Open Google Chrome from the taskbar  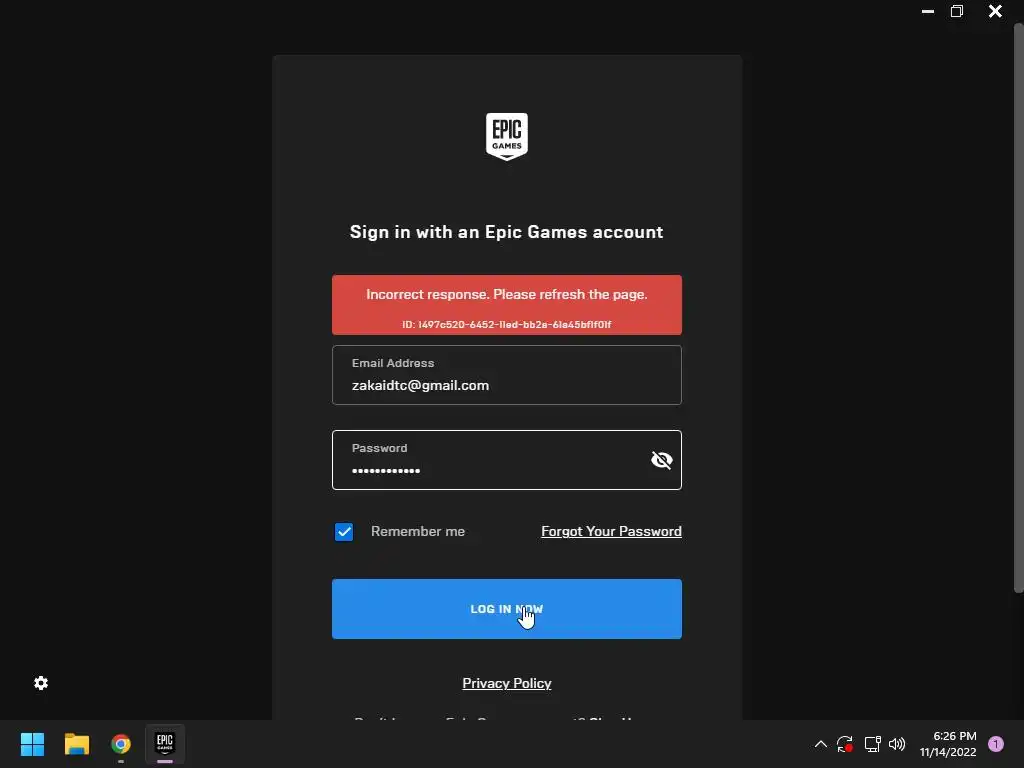click(x=121, y=744)
